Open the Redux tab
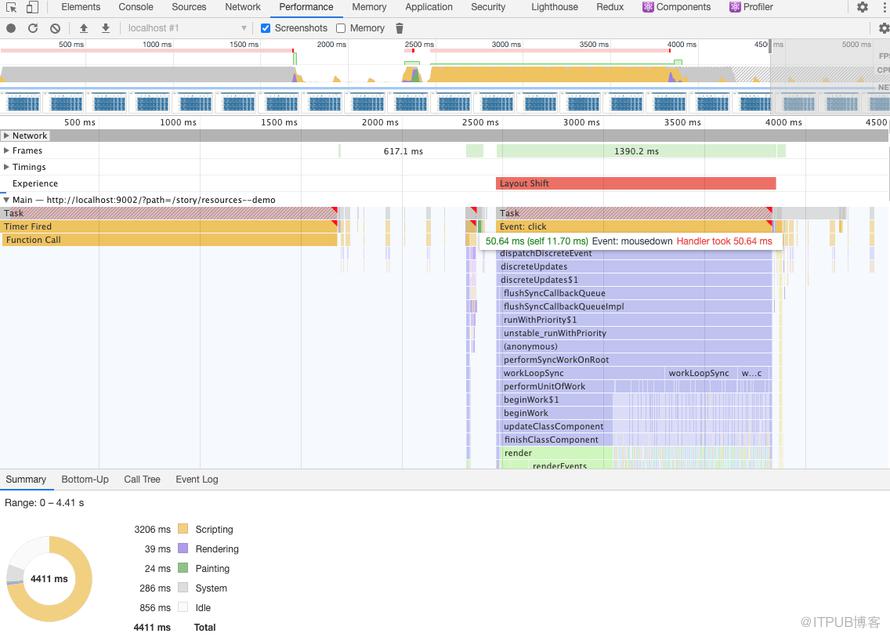 pyautogui.click(x=610, y=7)
